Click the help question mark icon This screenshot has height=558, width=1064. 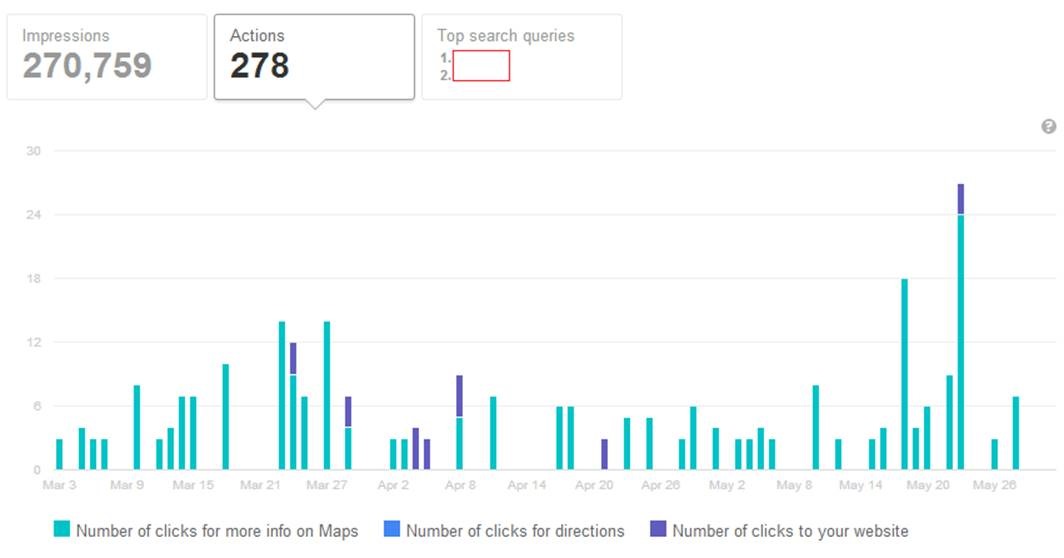tap(1048, 127)
